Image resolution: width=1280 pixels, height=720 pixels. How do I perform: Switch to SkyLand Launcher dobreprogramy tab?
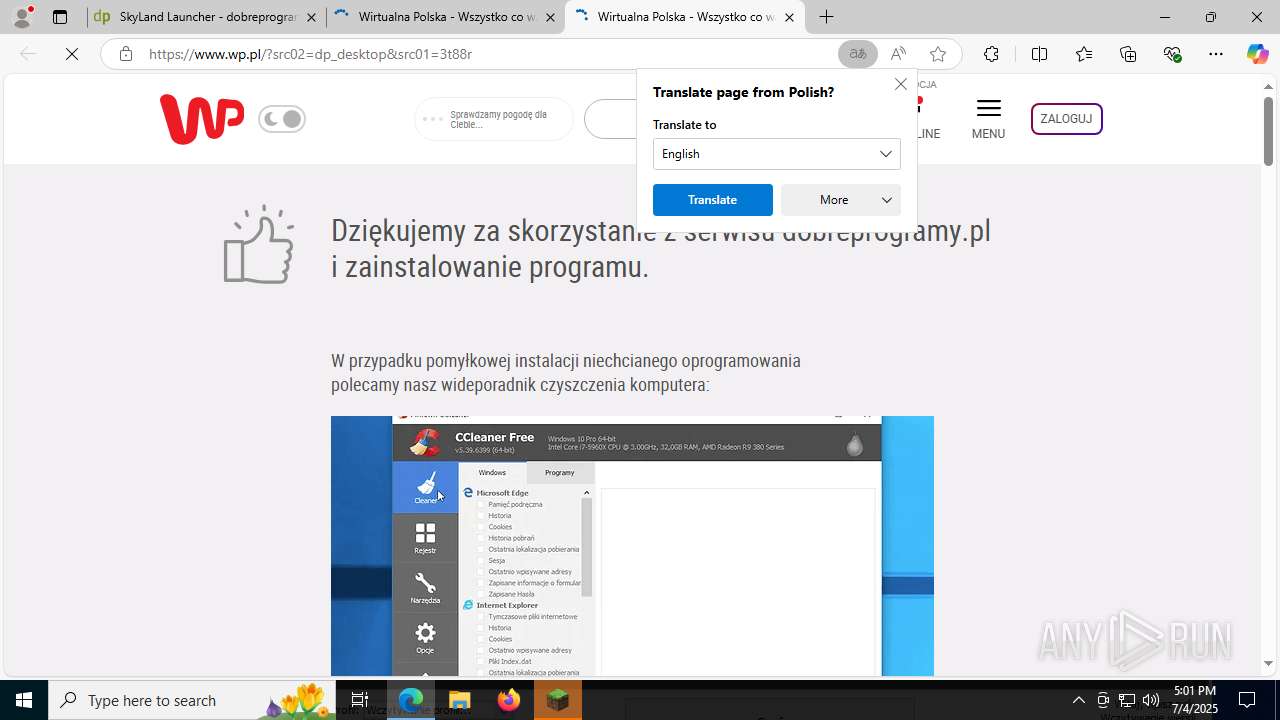206,17
